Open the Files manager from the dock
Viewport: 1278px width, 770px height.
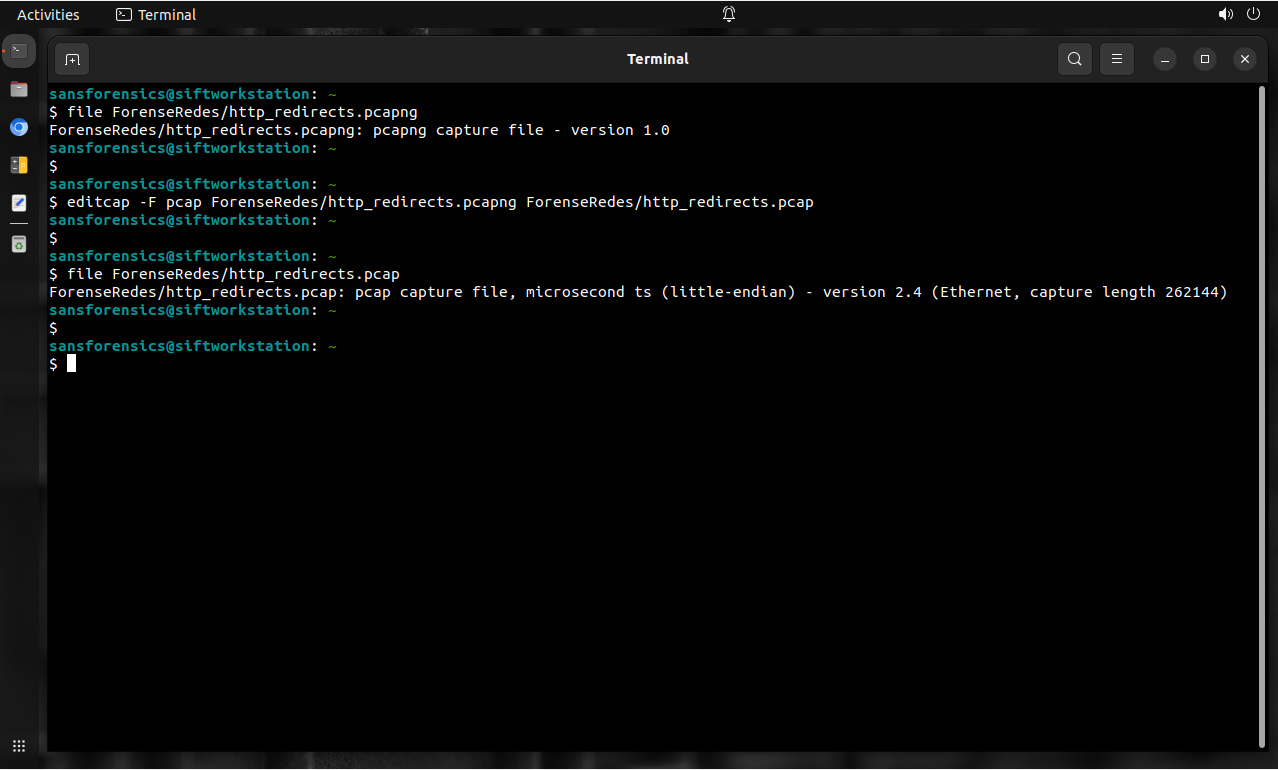[18, 89]
